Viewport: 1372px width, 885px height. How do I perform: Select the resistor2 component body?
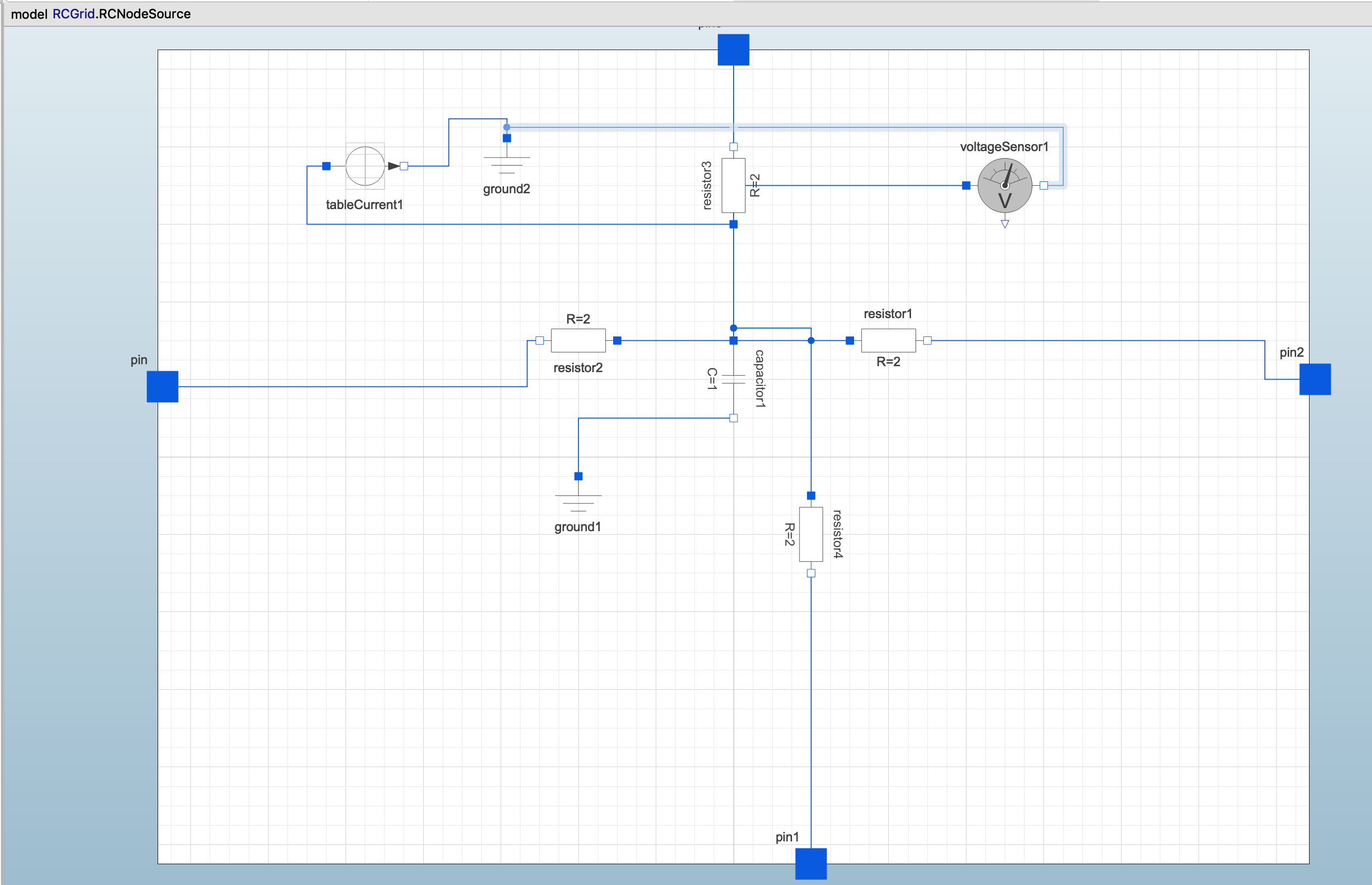(578, 341)
